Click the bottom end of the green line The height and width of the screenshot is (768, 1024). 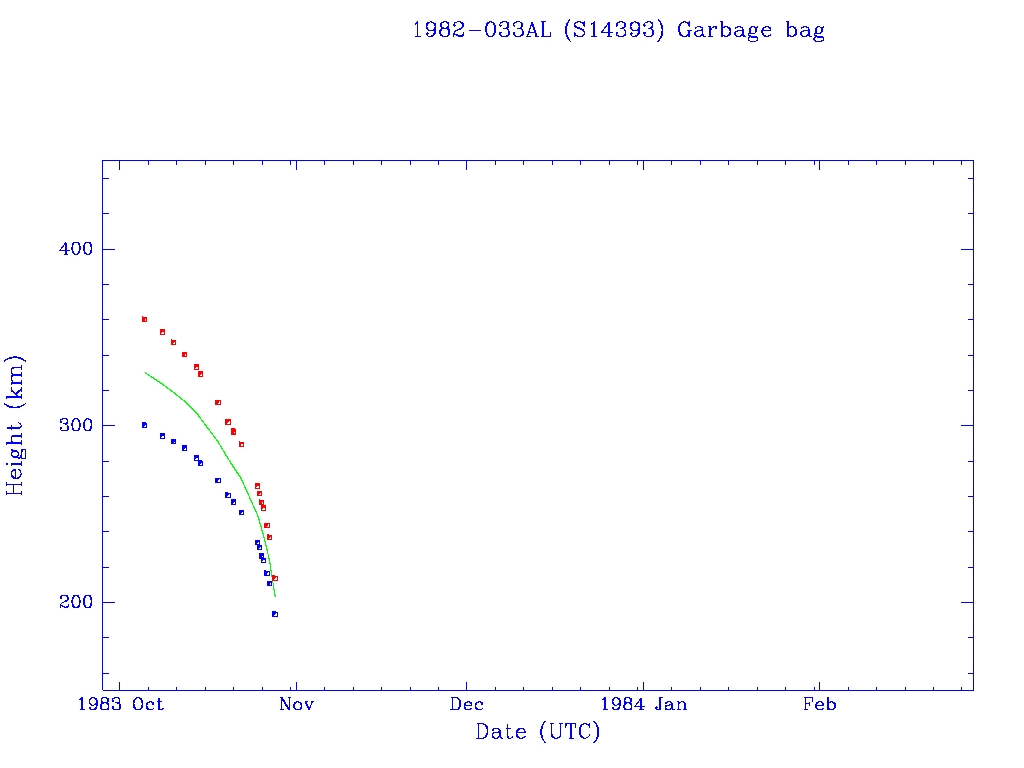point(275,596)
